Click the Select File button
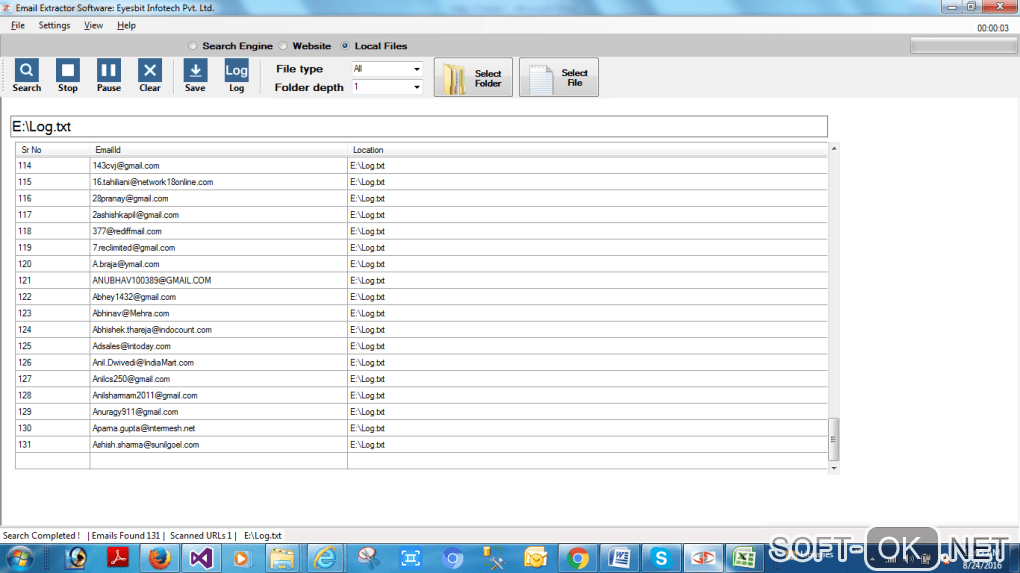 click(x=558, y=78)
